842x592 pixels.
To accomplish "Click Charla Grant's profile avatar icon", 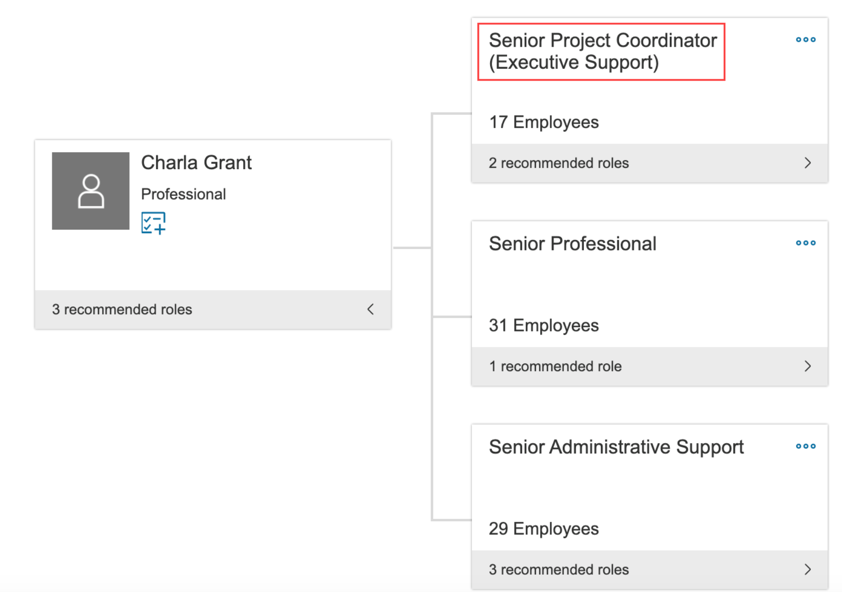I will 91,191.
